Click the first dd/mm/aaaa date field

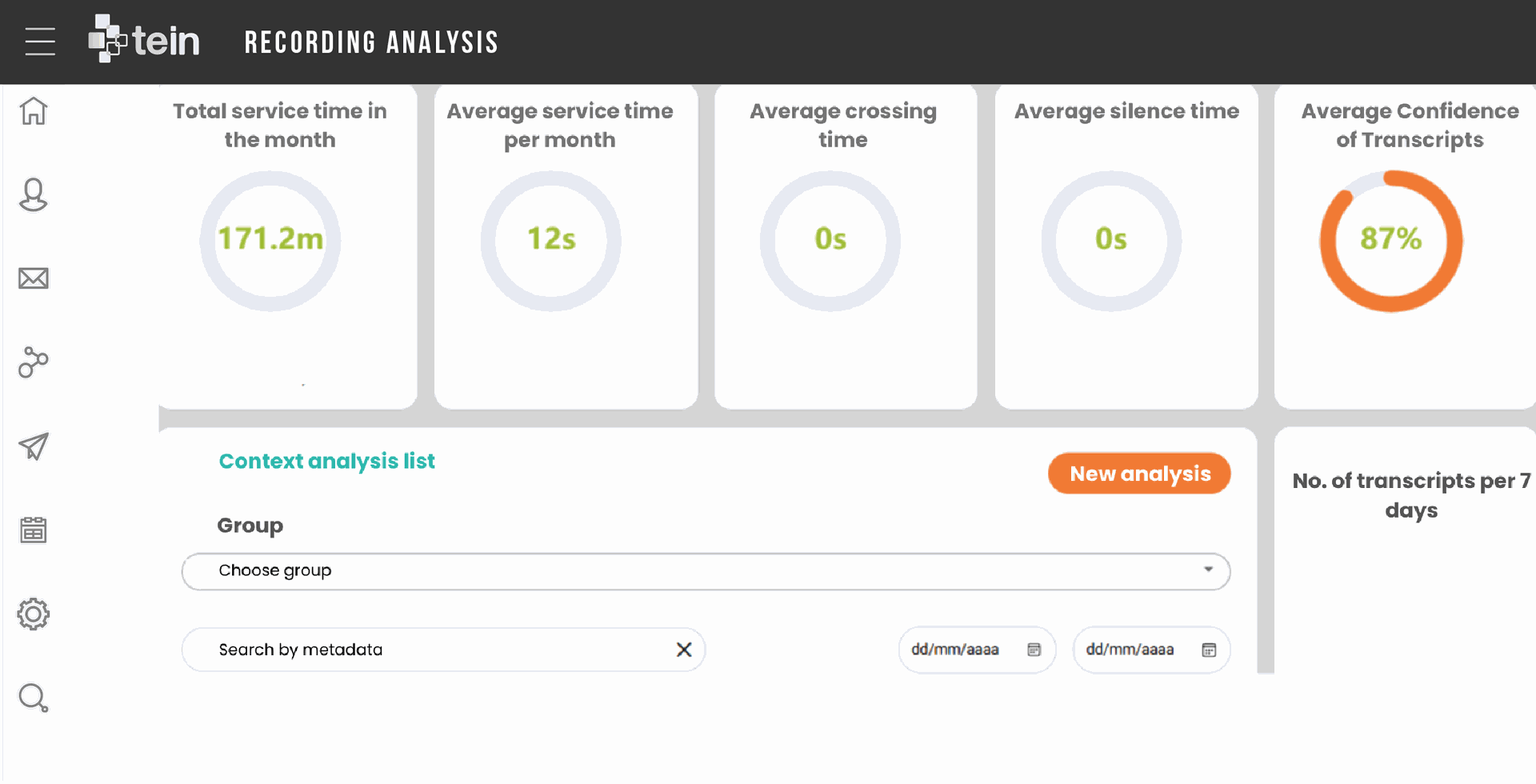point(956,650)
